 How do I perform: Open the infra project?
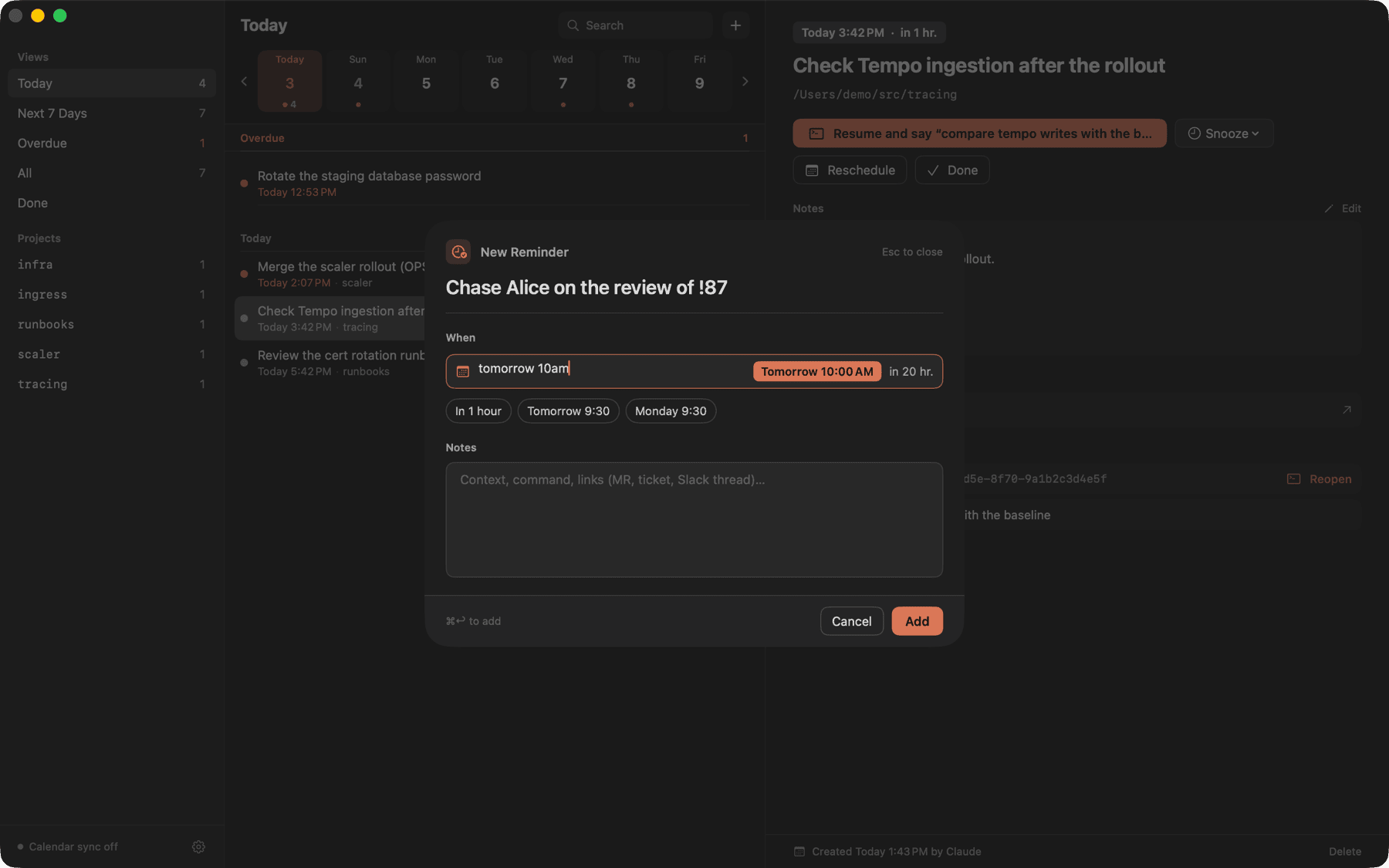(112, 265)
